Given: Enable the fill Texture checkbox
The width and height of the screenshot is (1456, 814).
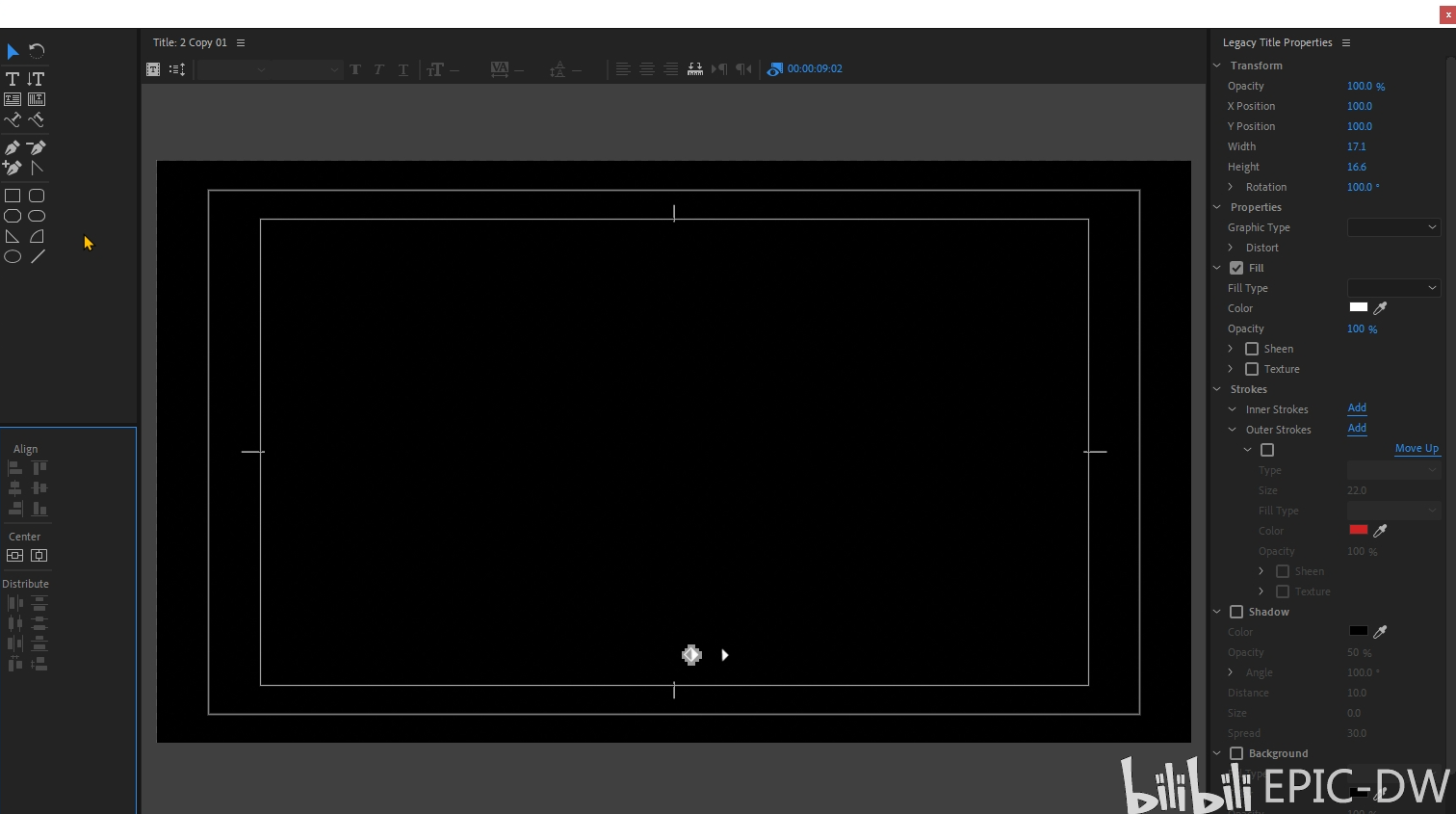Looking at the screenshot, I should click(1252, 369).
